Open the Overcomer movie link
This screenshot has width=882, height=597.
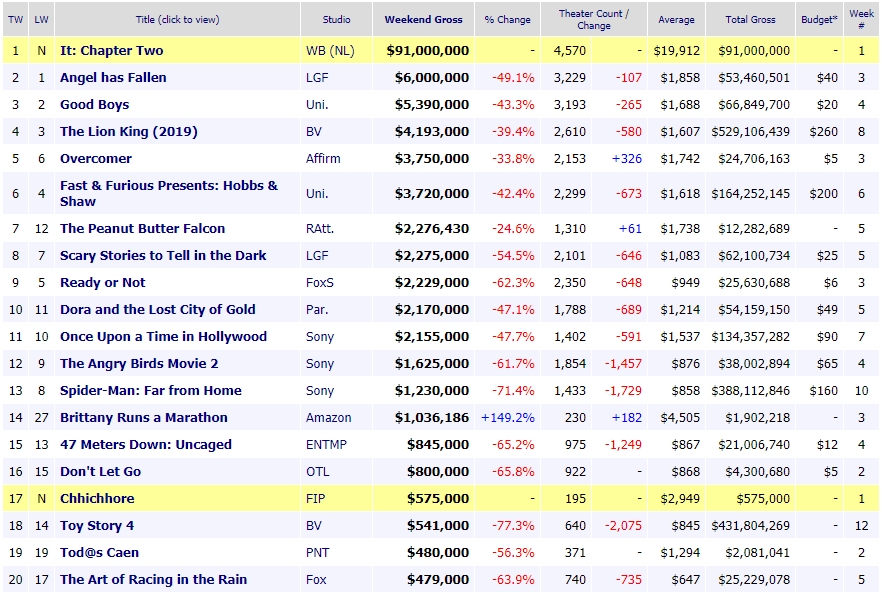tap(96, 159)
